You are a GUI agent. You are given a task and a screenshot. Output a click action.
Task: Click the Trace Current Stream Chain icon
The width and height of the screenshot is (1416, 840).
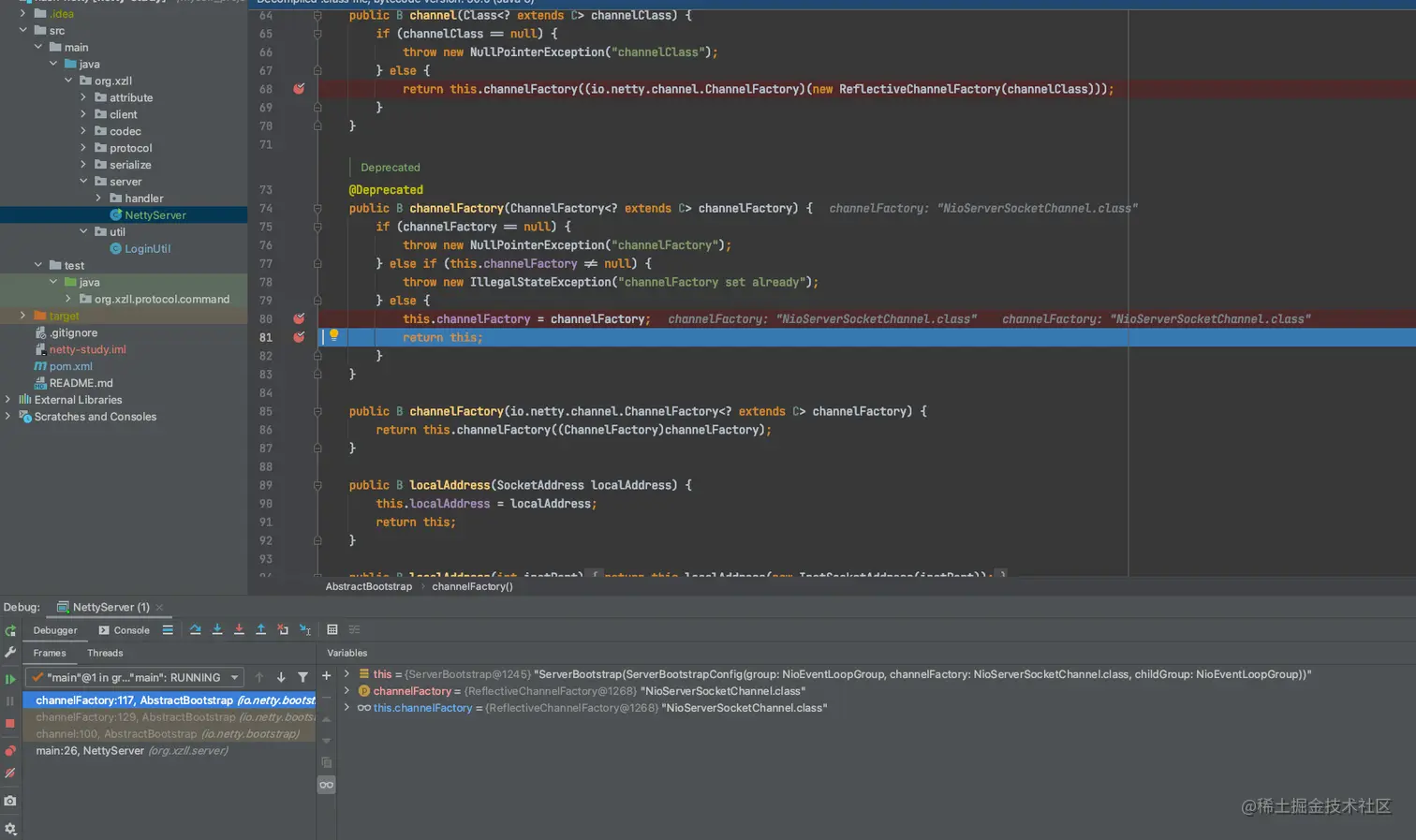tap(354, 630)
